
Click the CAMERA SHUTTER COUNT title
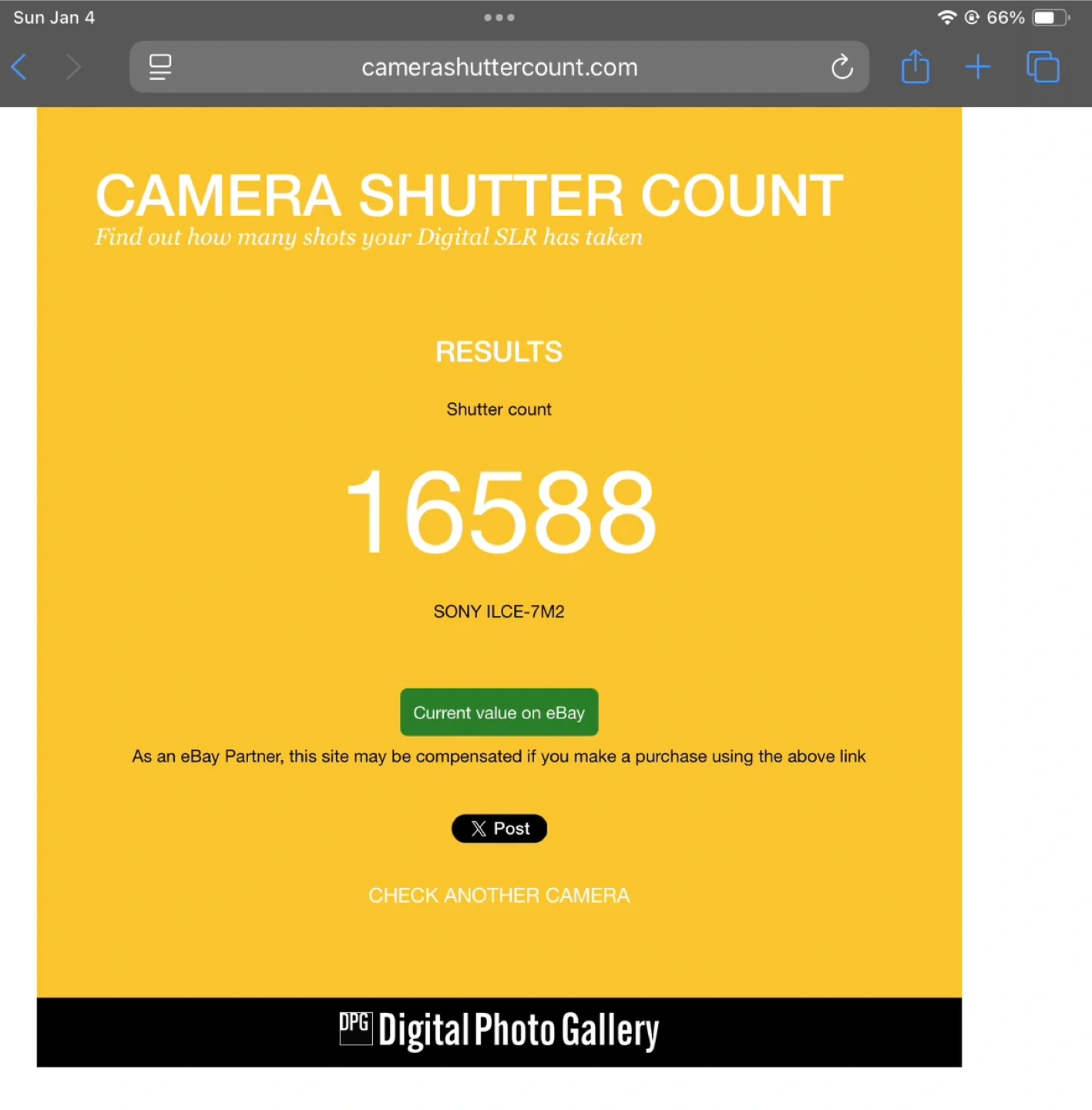(x=469, y=195)
